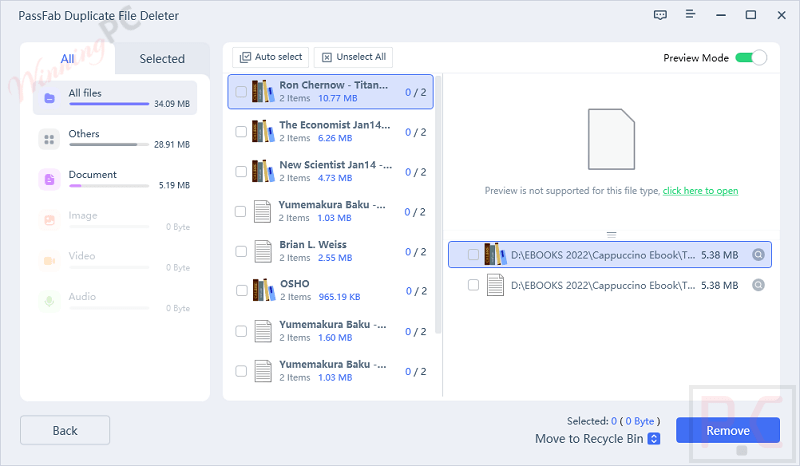This screenshot has height=466, width=800.
Task: Select the All files category
Action: click(115, 97)
